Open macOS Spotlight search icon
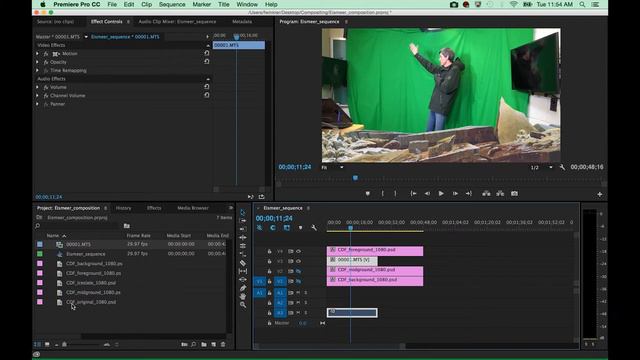The height and width of the screenshot is (360, 640). pos(582,4)
